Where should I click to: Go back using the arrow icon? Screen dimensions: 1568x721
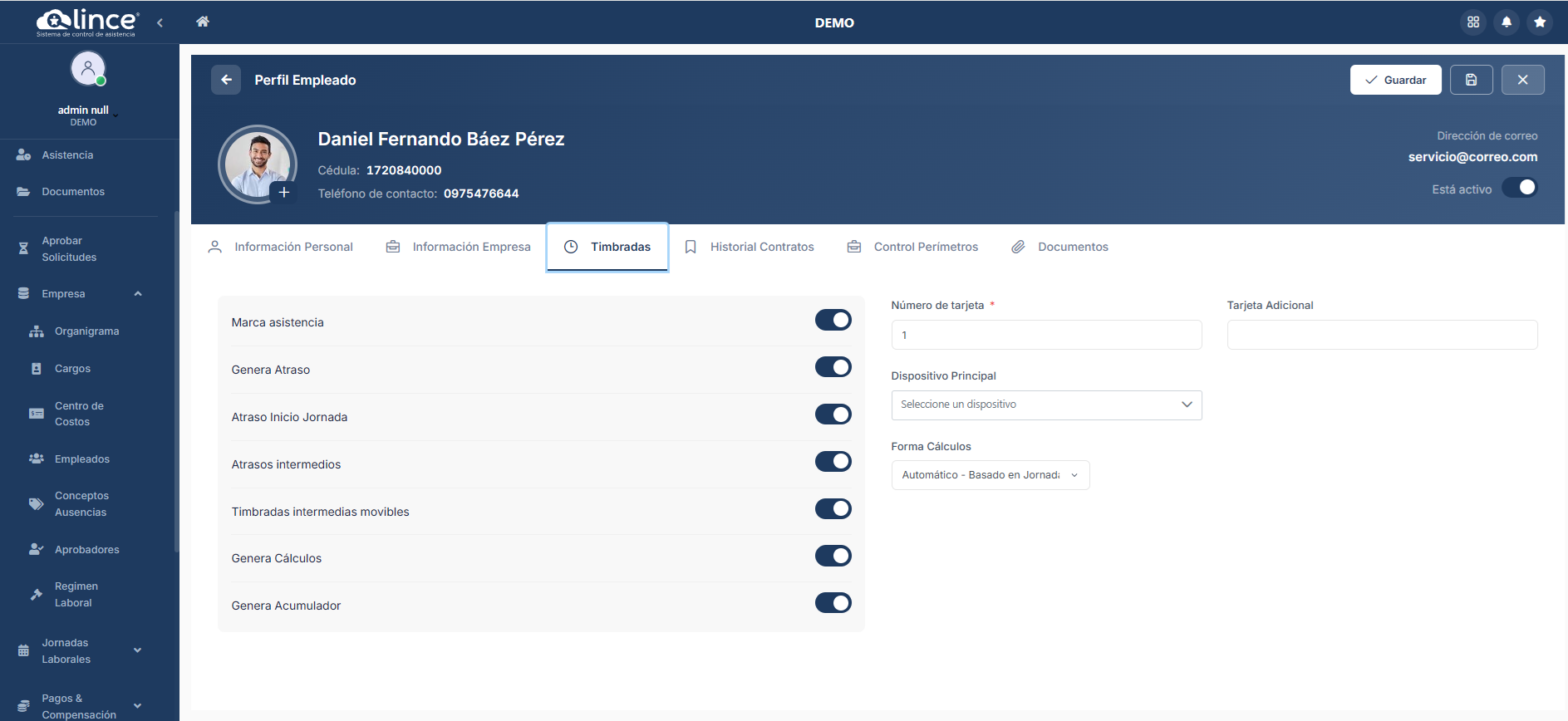[x=226, y=80]
